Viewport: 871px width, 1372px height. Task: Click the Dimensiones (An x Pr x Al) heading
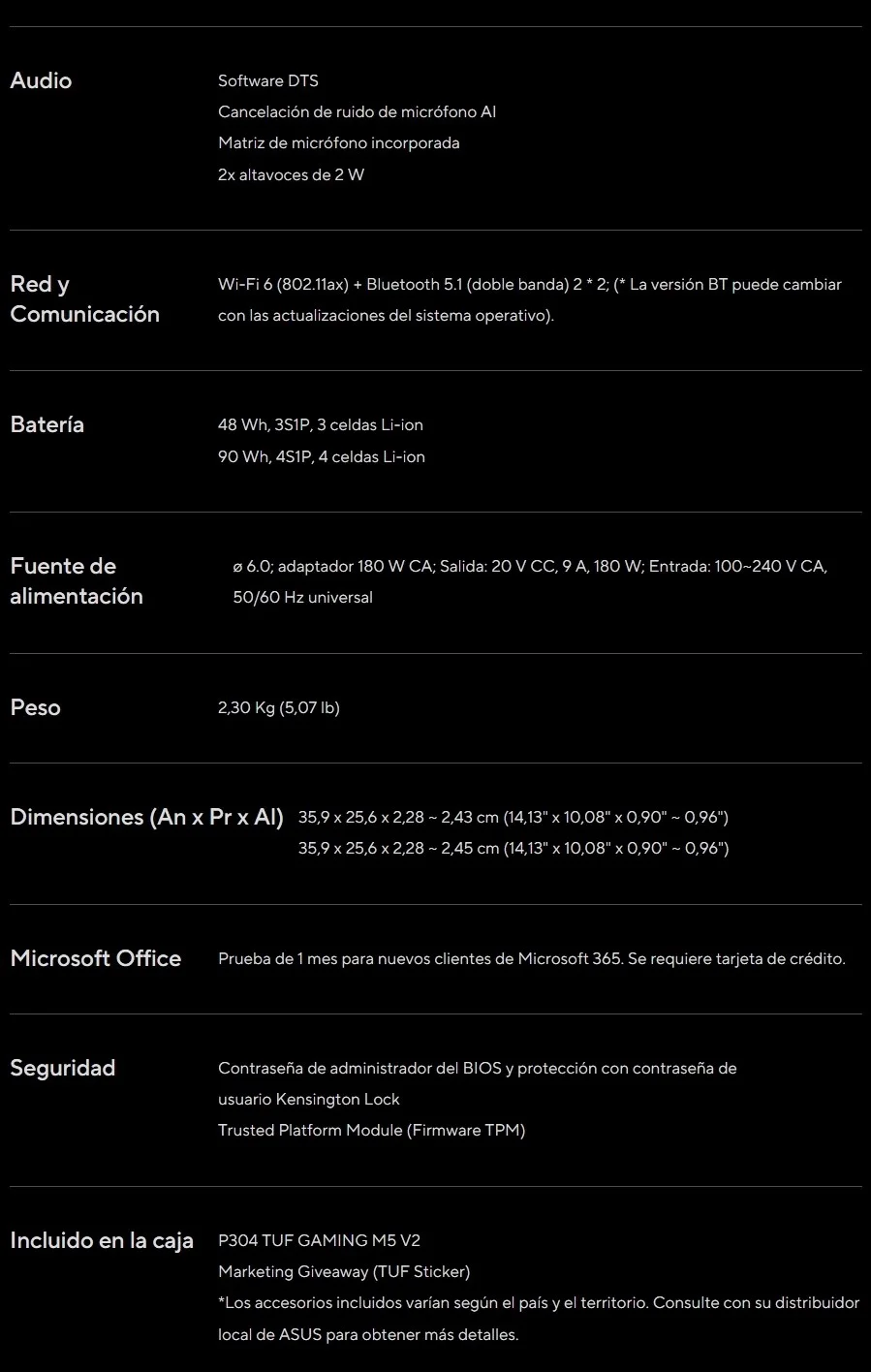click(146, 817)
